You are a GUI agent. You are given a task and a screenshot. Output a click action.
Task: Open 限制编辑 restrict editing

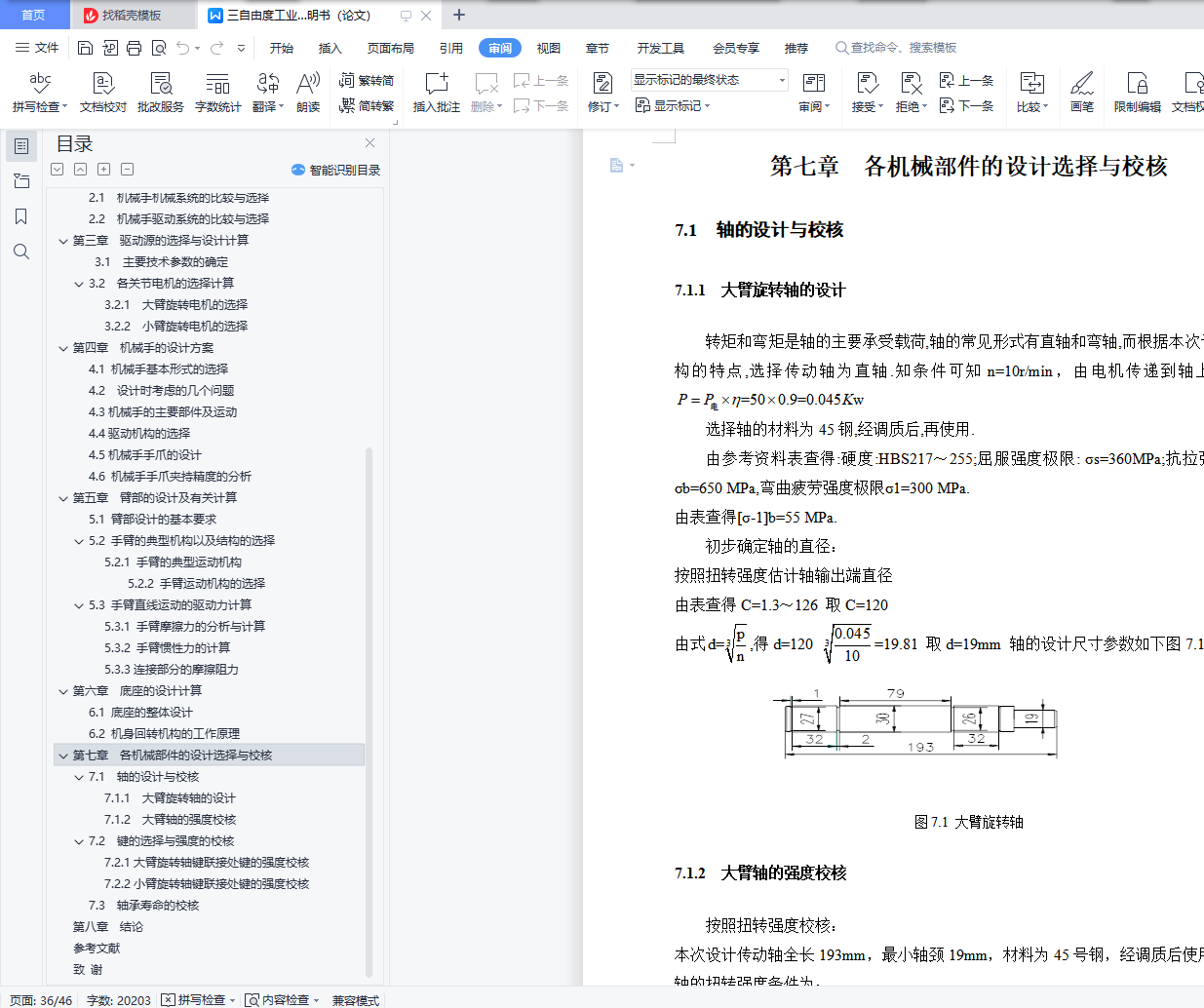click(1137, 93)
